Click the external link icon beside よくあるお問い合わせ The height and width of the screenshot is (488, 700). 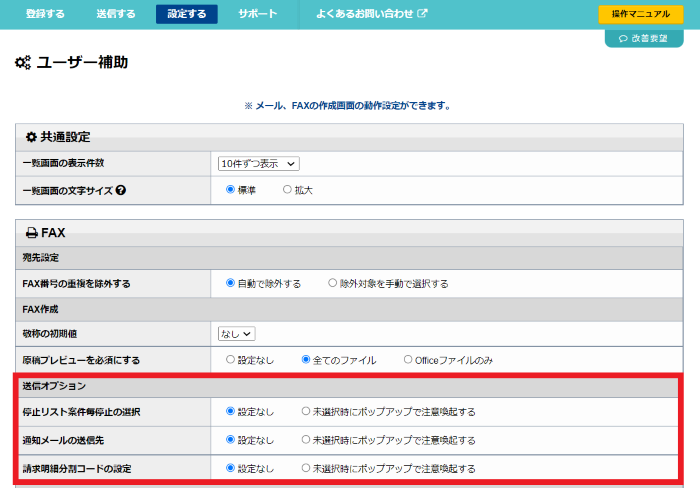tap(422, 13)
